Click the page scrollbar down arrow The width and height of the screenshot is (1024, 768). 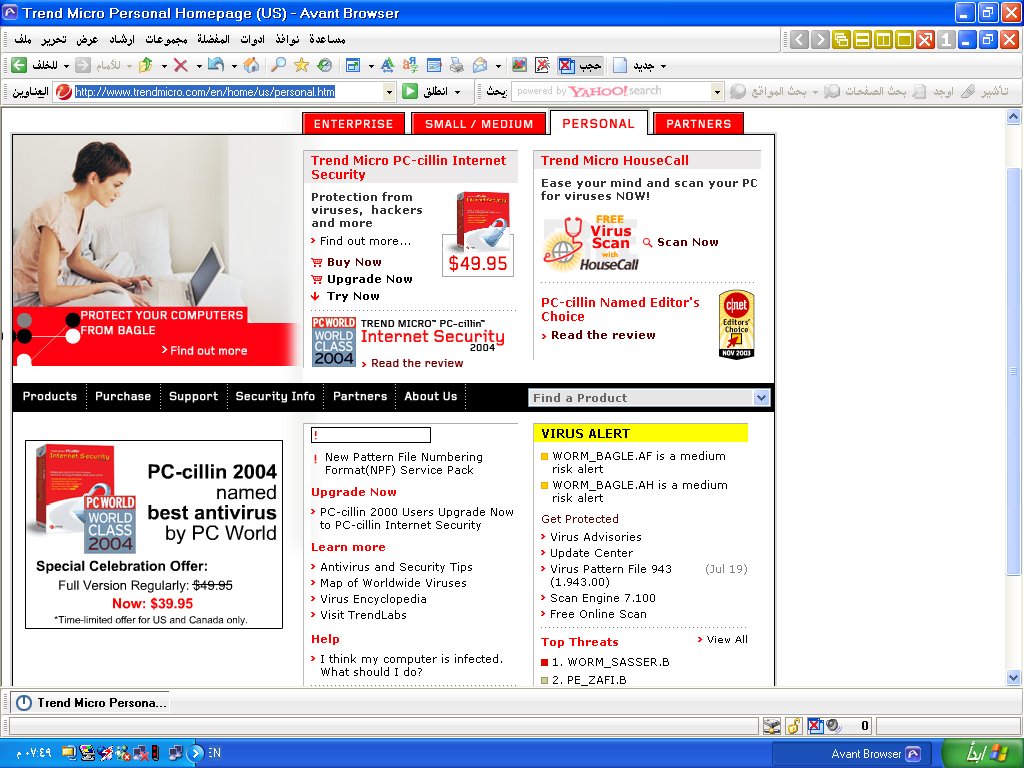click(1014, 678)
